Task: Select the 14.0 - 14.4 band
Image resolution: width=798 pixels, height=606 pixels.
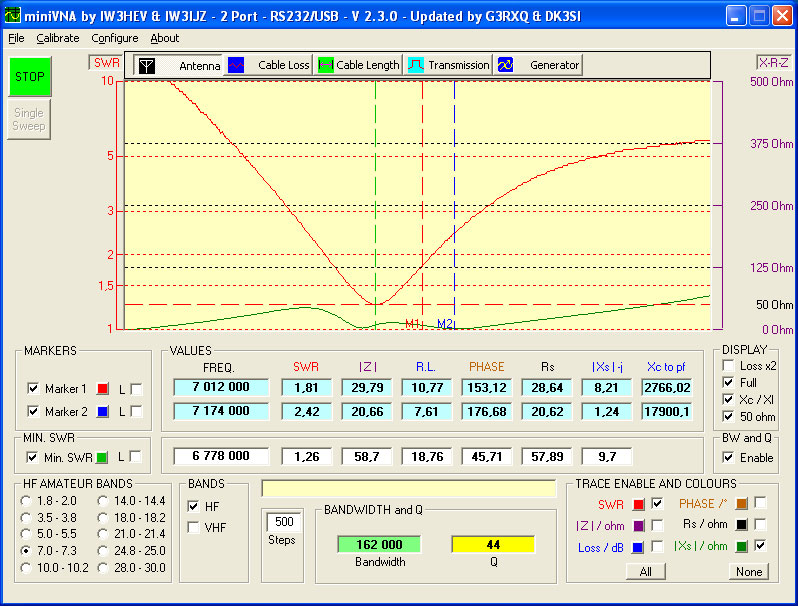Action: coord(103,500)
